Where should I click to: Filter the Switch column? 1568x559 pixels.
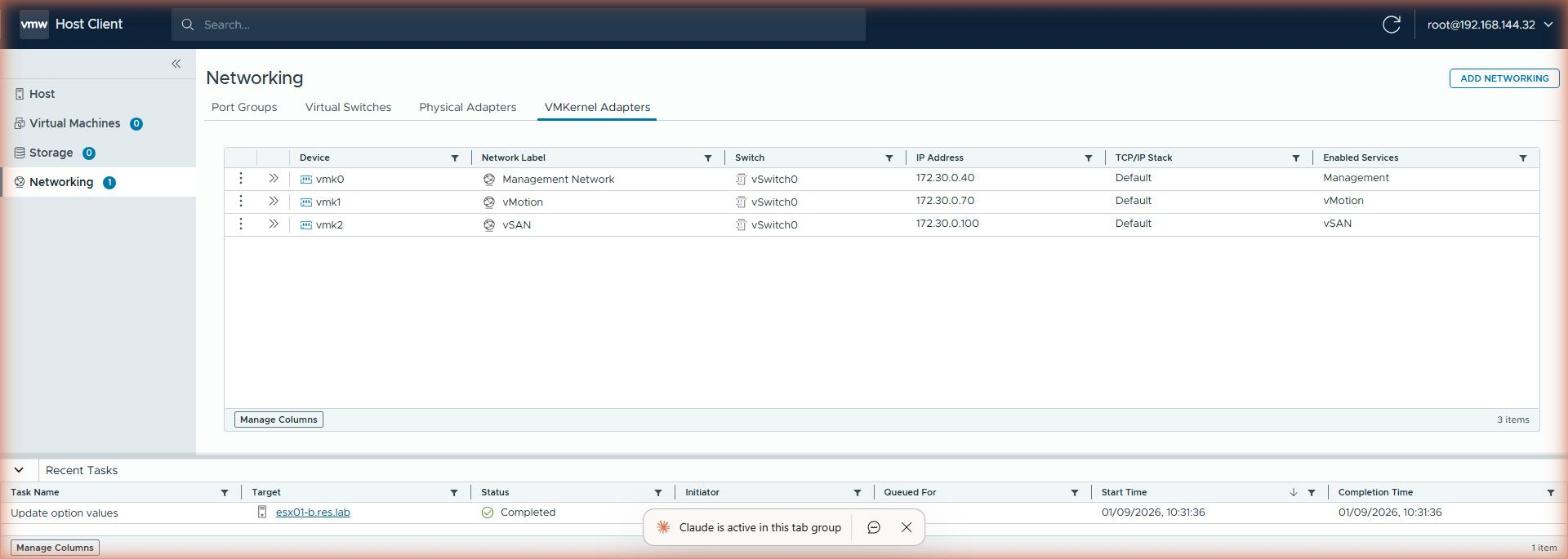[x=888, y=158]
